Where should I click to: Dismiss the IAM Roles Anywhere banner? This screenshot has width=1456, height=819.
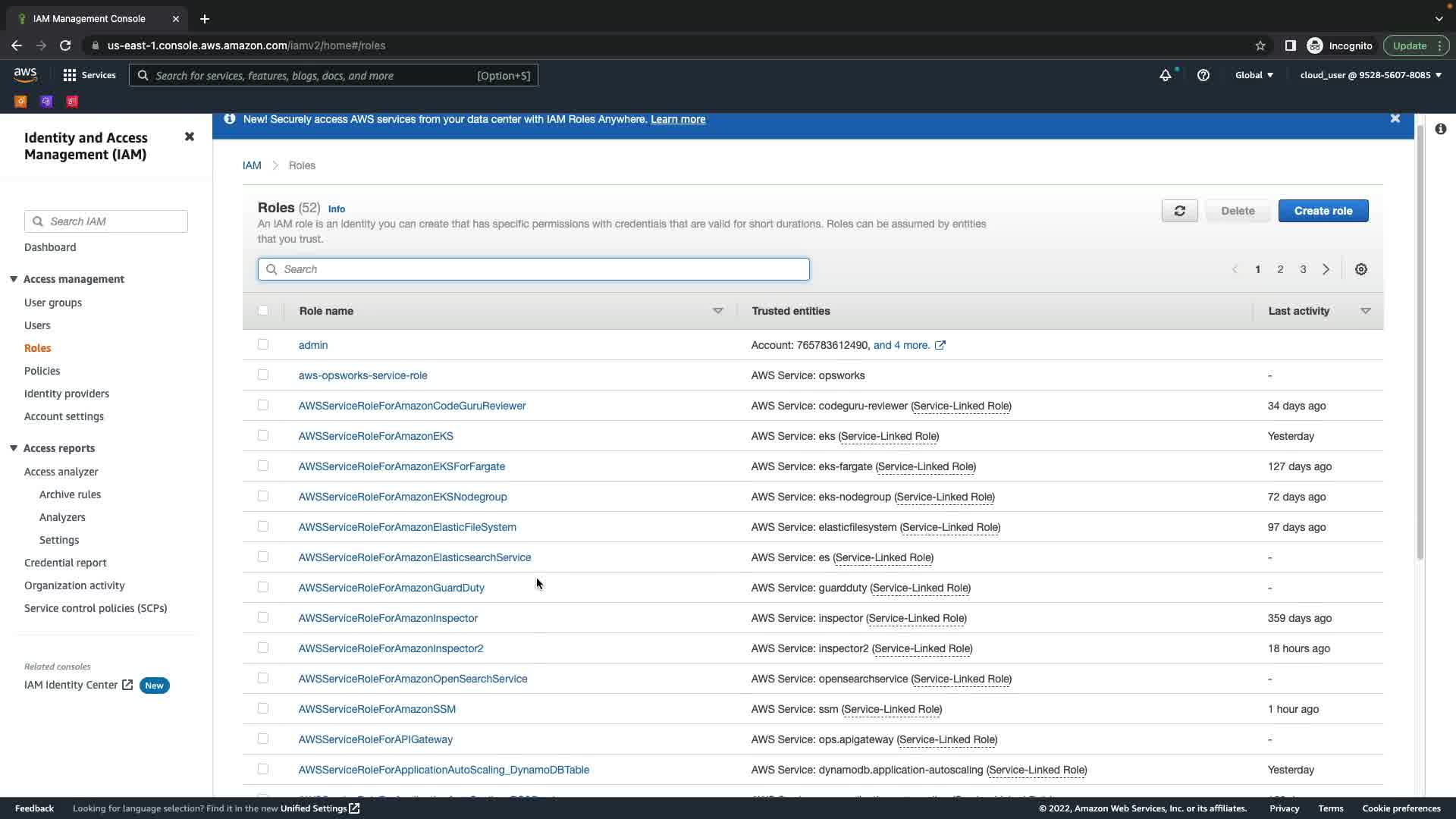click(x=1395, y=118)
